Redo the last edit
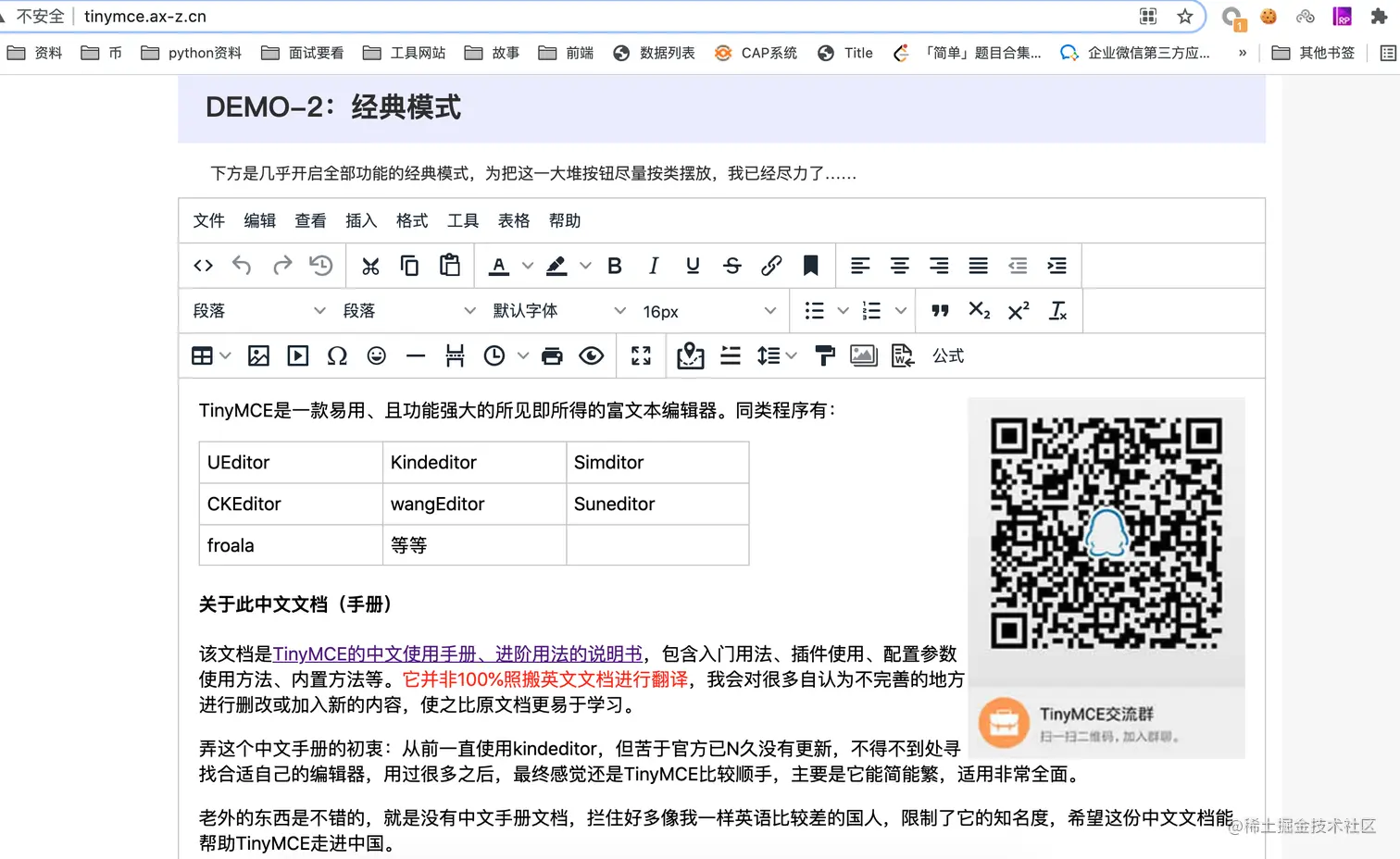Screen dimensions: 1400x859 [x=281, y=267]
